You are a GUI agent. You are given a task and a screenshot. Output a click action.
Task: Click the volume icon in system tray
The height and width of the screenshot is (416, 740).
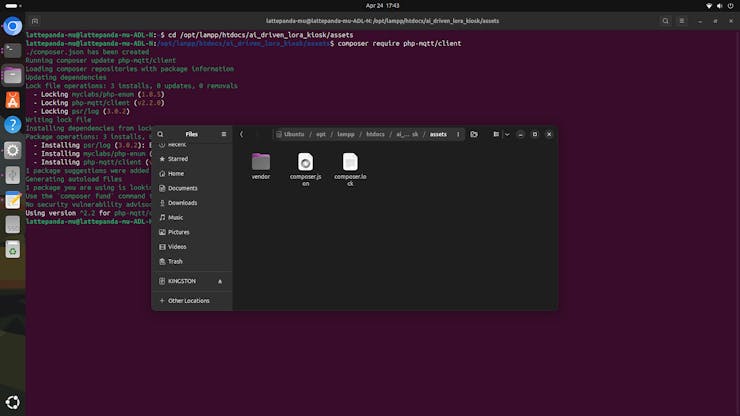[719, 6]
